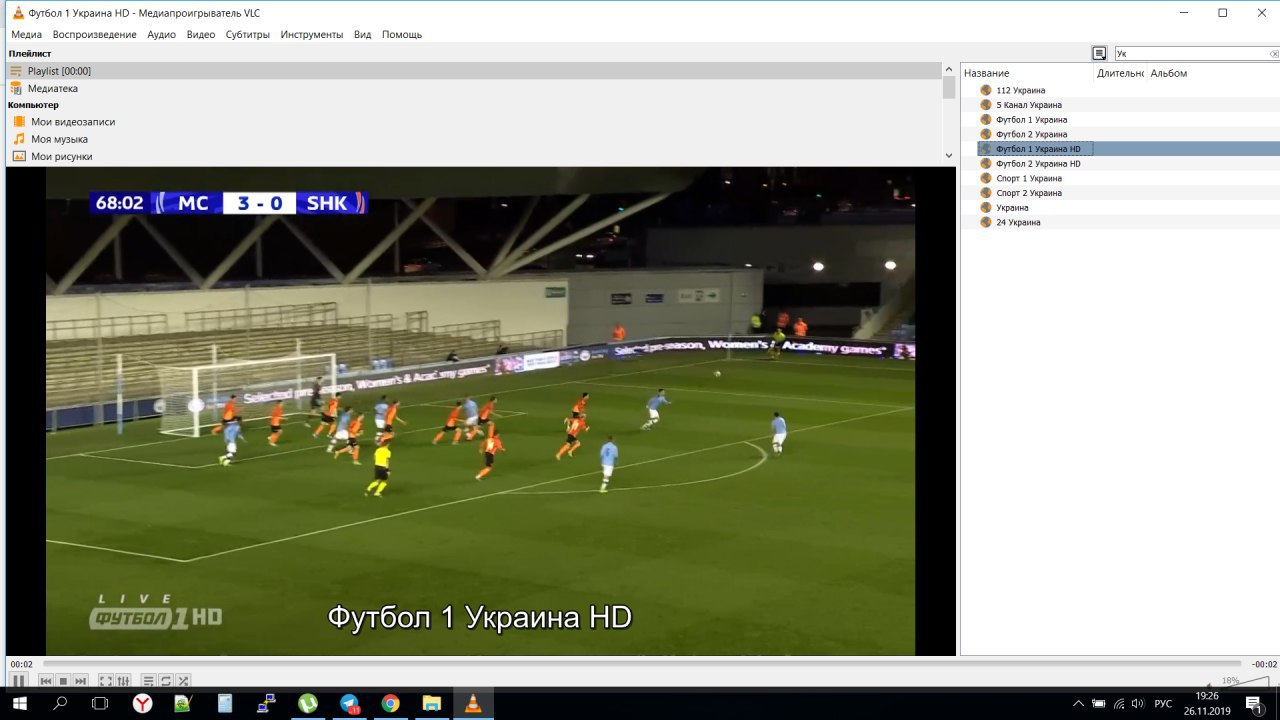Select the 5 Канал Украина channel

[1029, 105]
